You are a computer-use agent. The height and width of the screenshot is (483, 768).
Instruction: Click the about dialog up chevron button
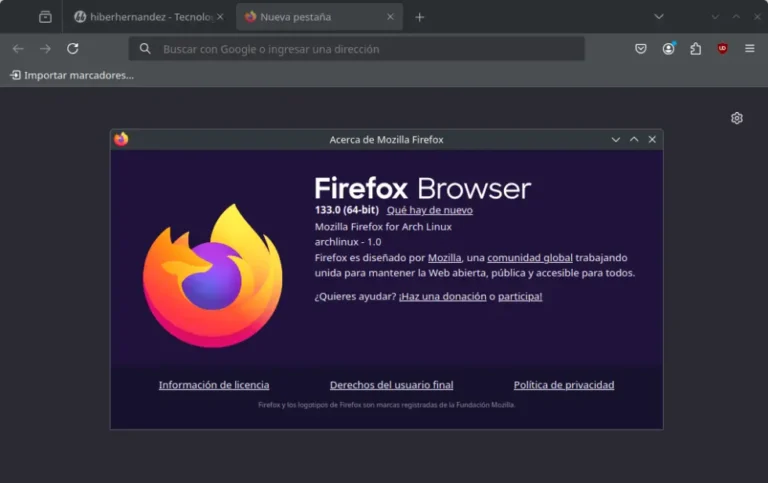[x=634, y=140]
